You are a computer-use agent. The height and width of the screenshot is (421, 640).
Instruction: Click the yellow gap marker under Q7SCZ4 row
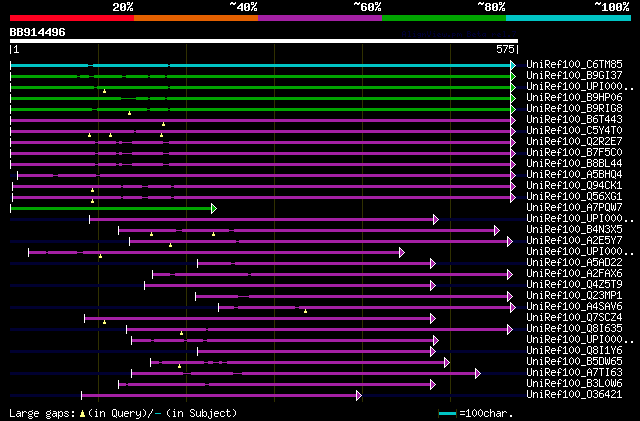pyautogui.click(x=104, y=323)
